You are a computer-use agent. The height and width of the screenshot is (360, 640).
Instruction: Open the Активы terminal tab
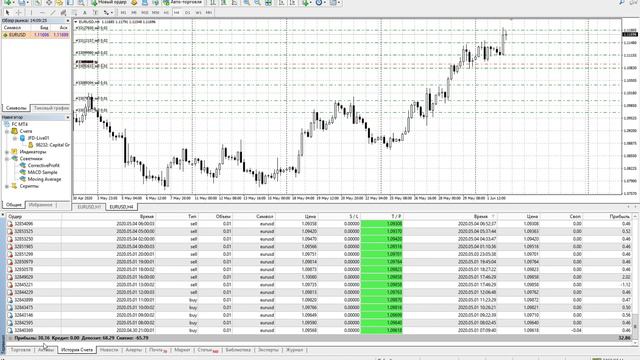pyautogui.click(x=46, y=350)
